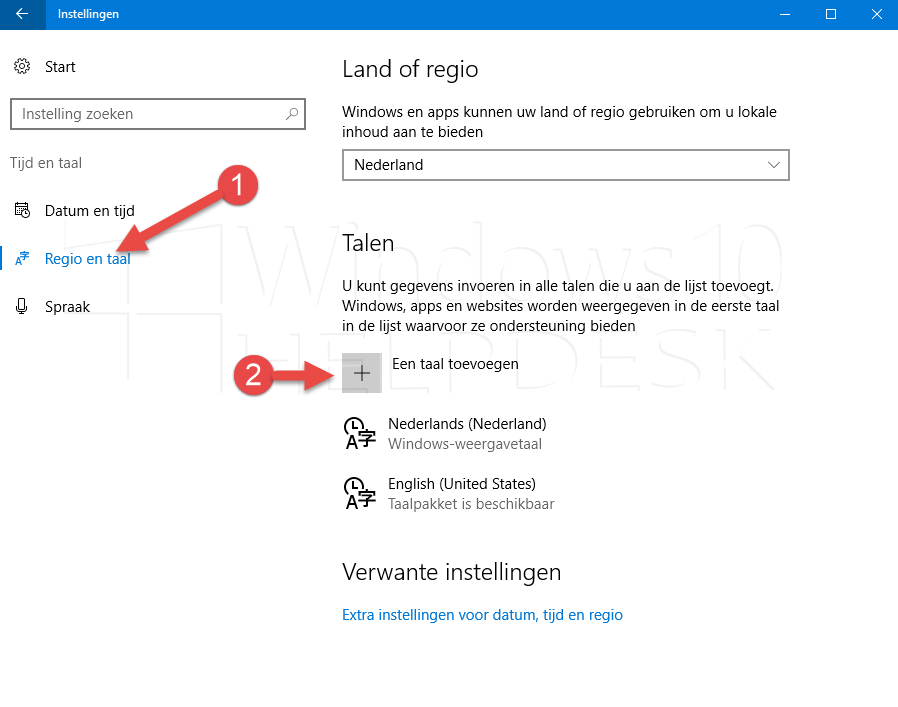Expand the country list chevron arrow
The height and width of the screenshot is (707, 898).
774,165
